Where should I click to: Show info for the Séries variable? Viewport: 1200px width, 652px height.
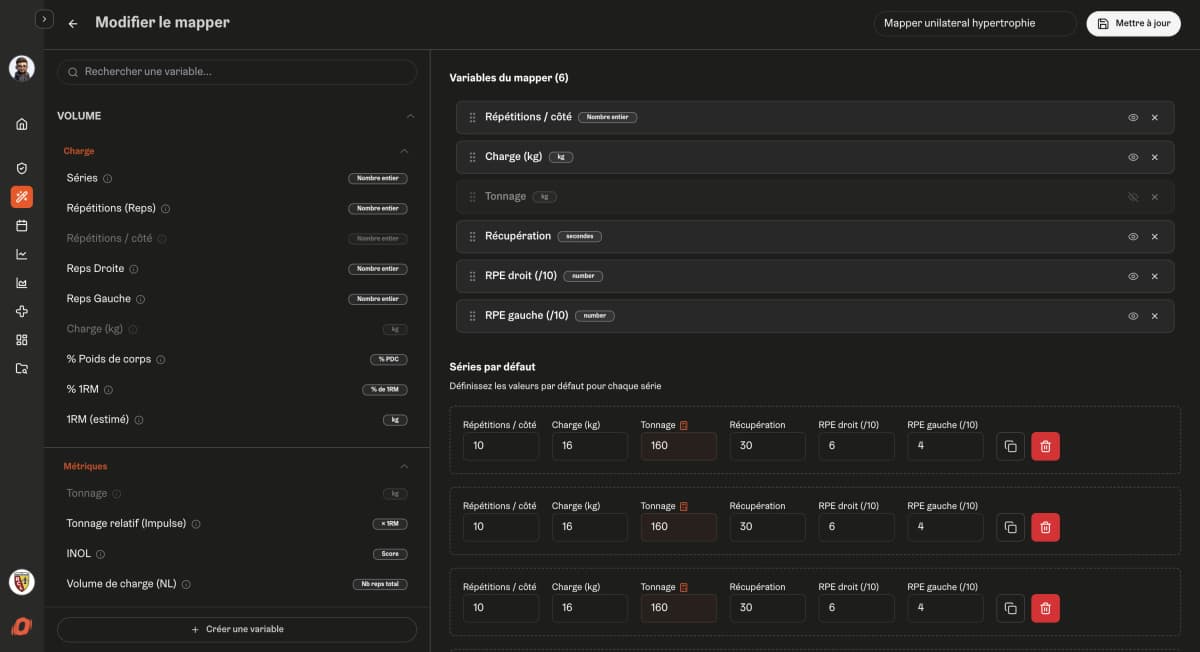pyautogui.click(x=108, y=179)
